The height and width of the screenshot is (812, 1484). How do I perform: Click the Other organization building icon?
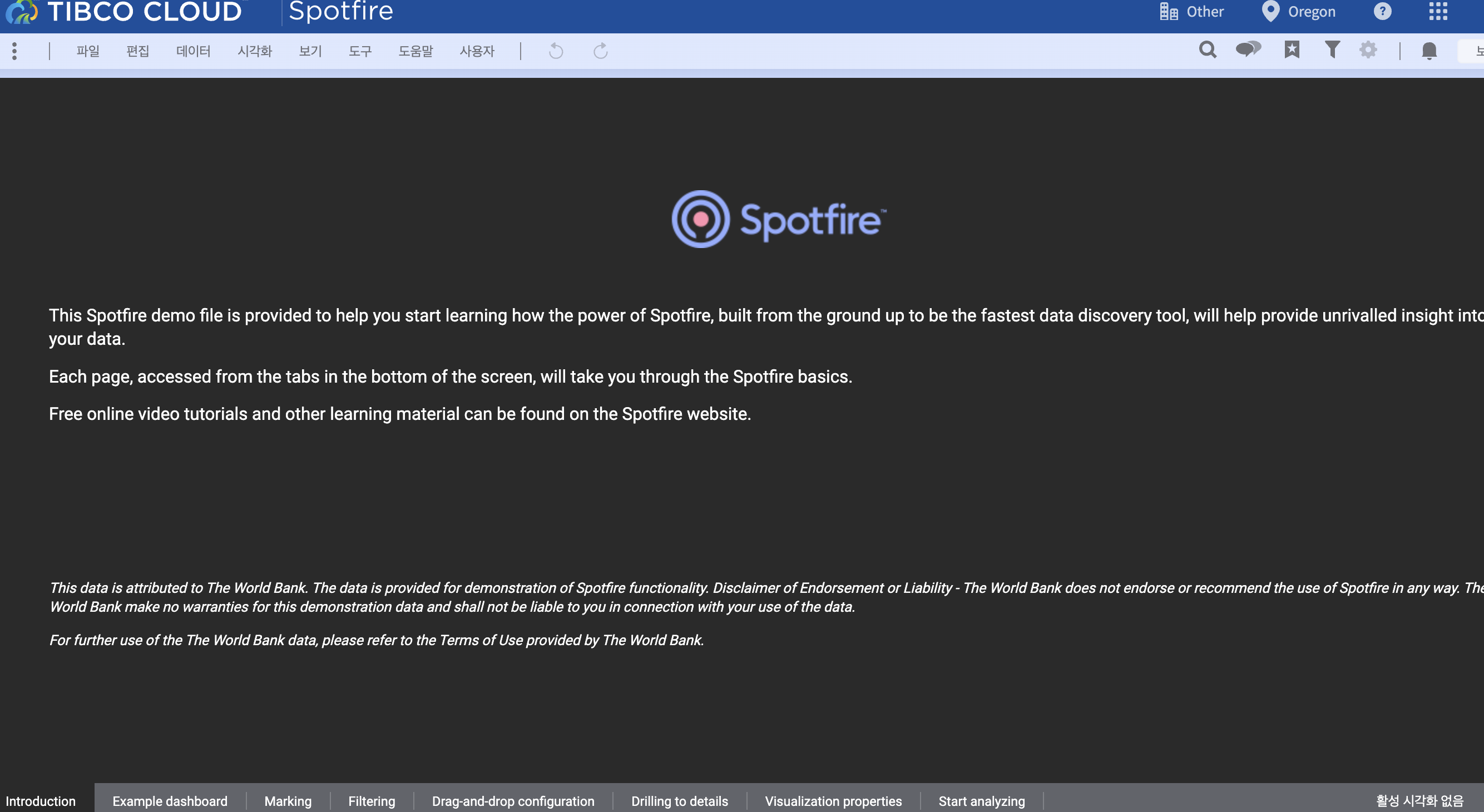click(1168, 12)
